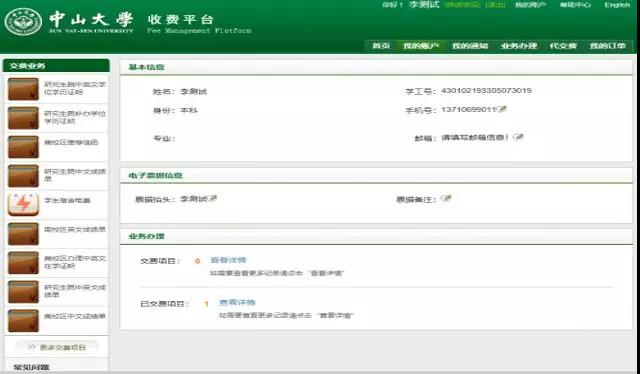640x374 pixels.
Task: Click the 电子票据信息 section title
Action: 155,175
